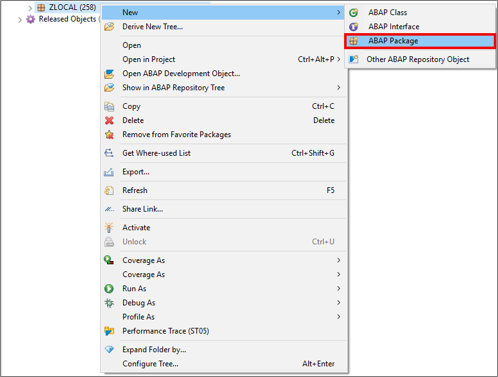The height and width of the screenshot is (377, 498).
Task: Click the ZLOCAL package icon in tree
Action: (x=41, y=7)
